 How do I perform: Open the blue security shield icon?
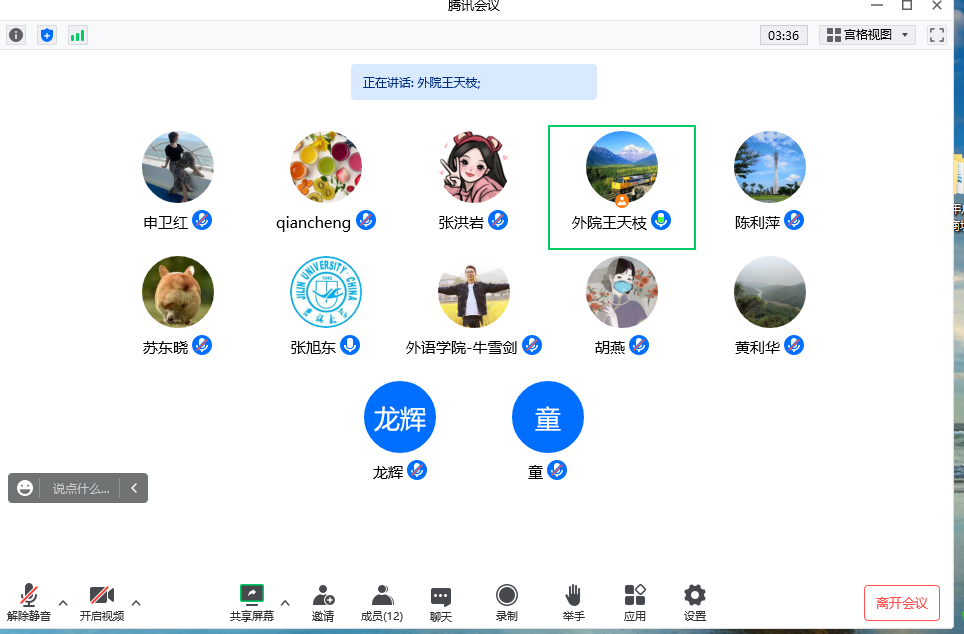[x=47, y=35]
